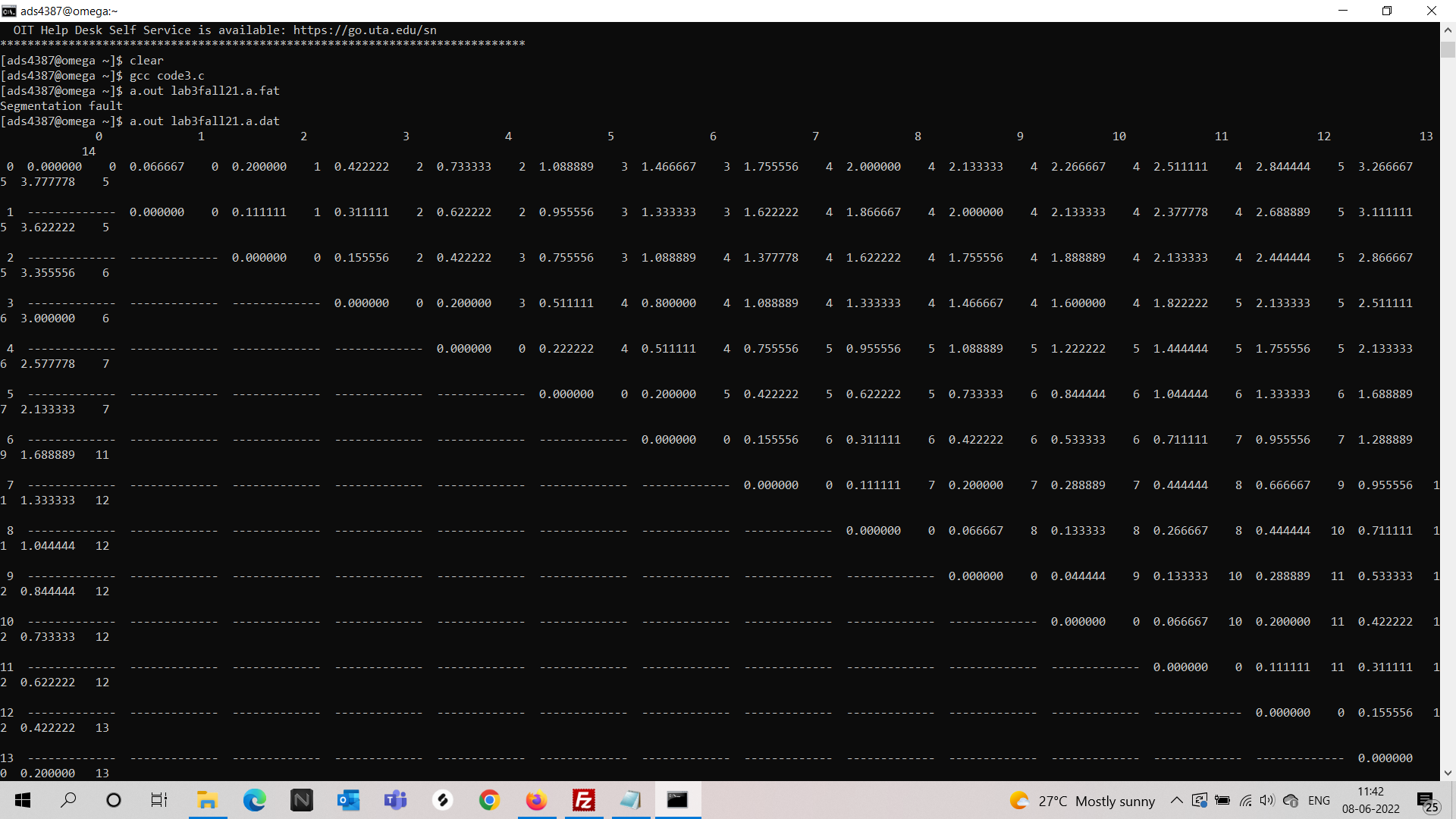1456x819 pixels.
Task: Open the white round S-shaped app icon
Action: coord(442,800)
